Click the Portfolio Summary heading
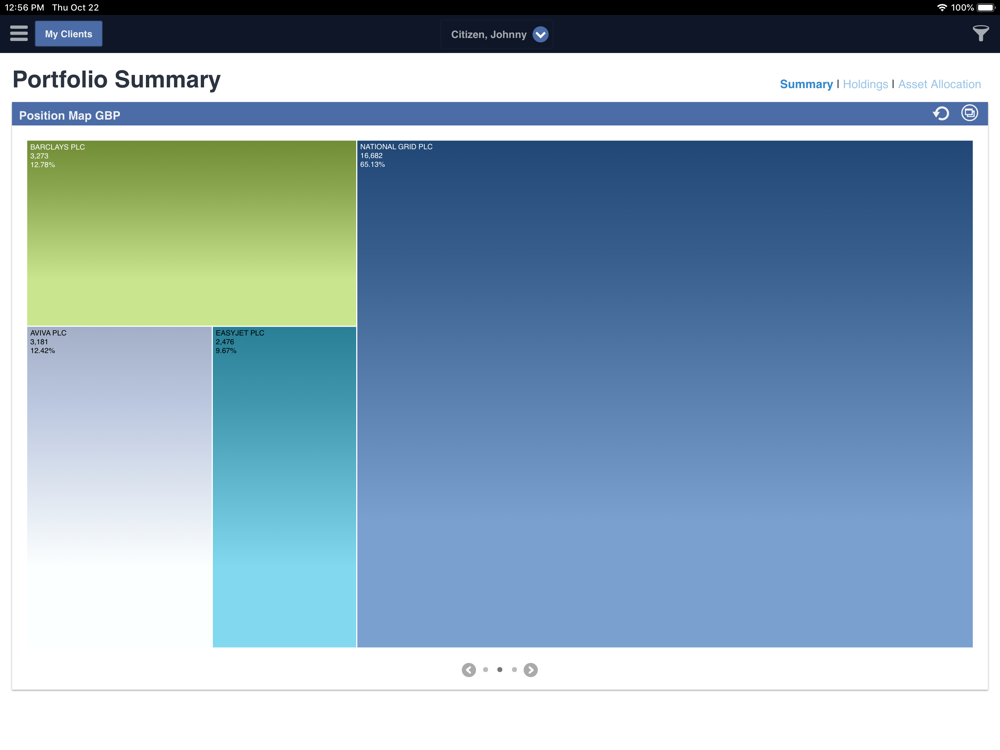Image resolution: width=1000 pixels, height=750 pixels. point(117,80)
